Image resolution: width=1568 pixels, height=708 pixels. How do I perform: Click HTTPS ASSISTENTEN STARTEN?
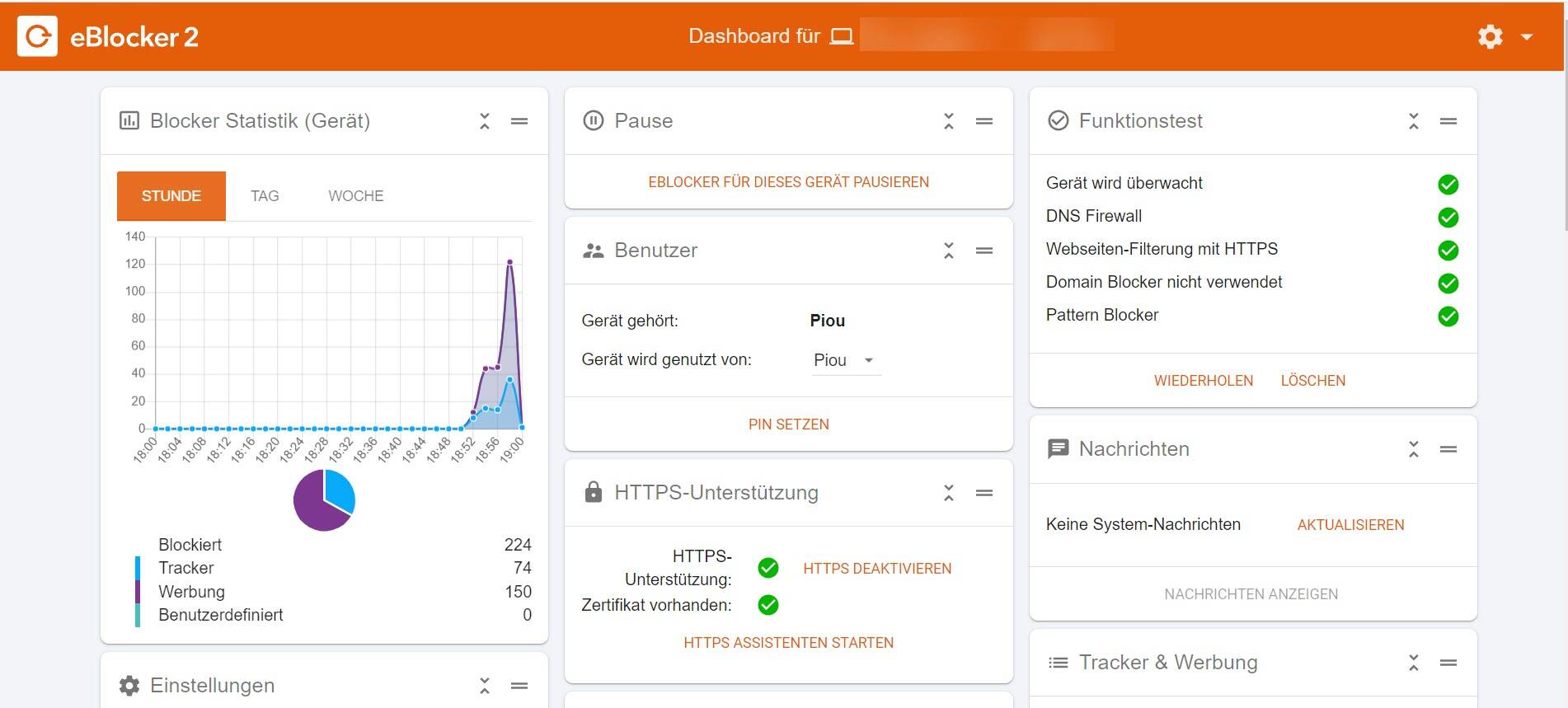click(x=788, y=643)
